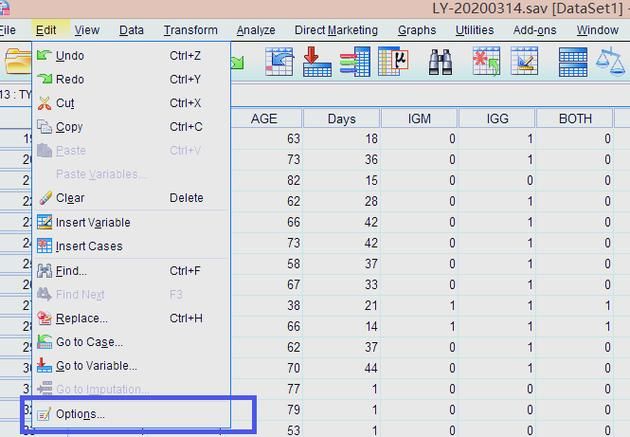630x437 pixels.
Task: Click the Open folder toolbar icon
Action: point(18,61)
